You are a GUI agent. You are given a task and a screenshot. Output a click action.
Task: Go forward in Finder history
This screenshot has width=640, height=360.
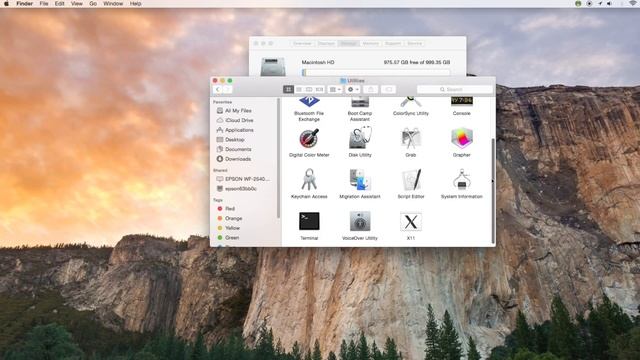point(228,89)
